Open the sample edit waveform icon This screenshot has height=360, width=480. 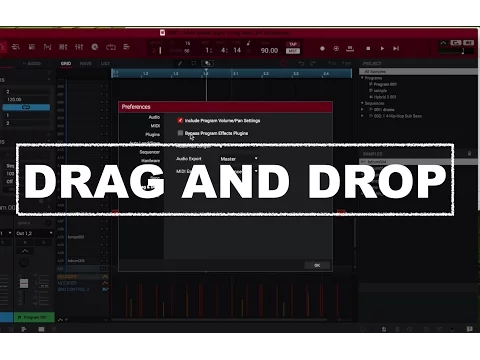click(x=47, y=47)
